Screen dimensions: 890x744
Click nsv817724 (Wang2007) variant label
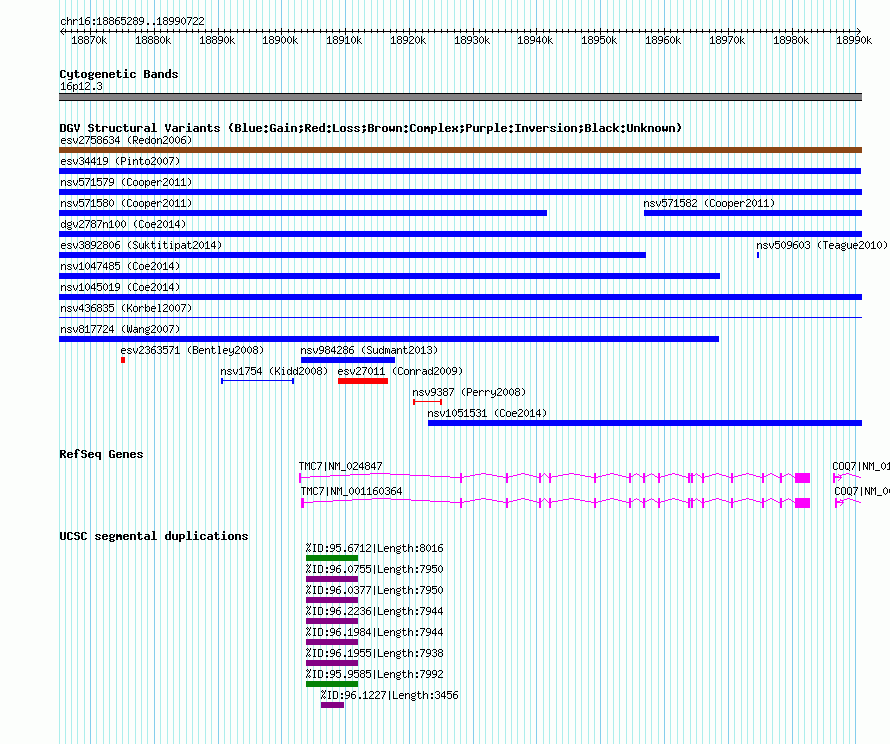pyautogui.click(x=120, y=329)
